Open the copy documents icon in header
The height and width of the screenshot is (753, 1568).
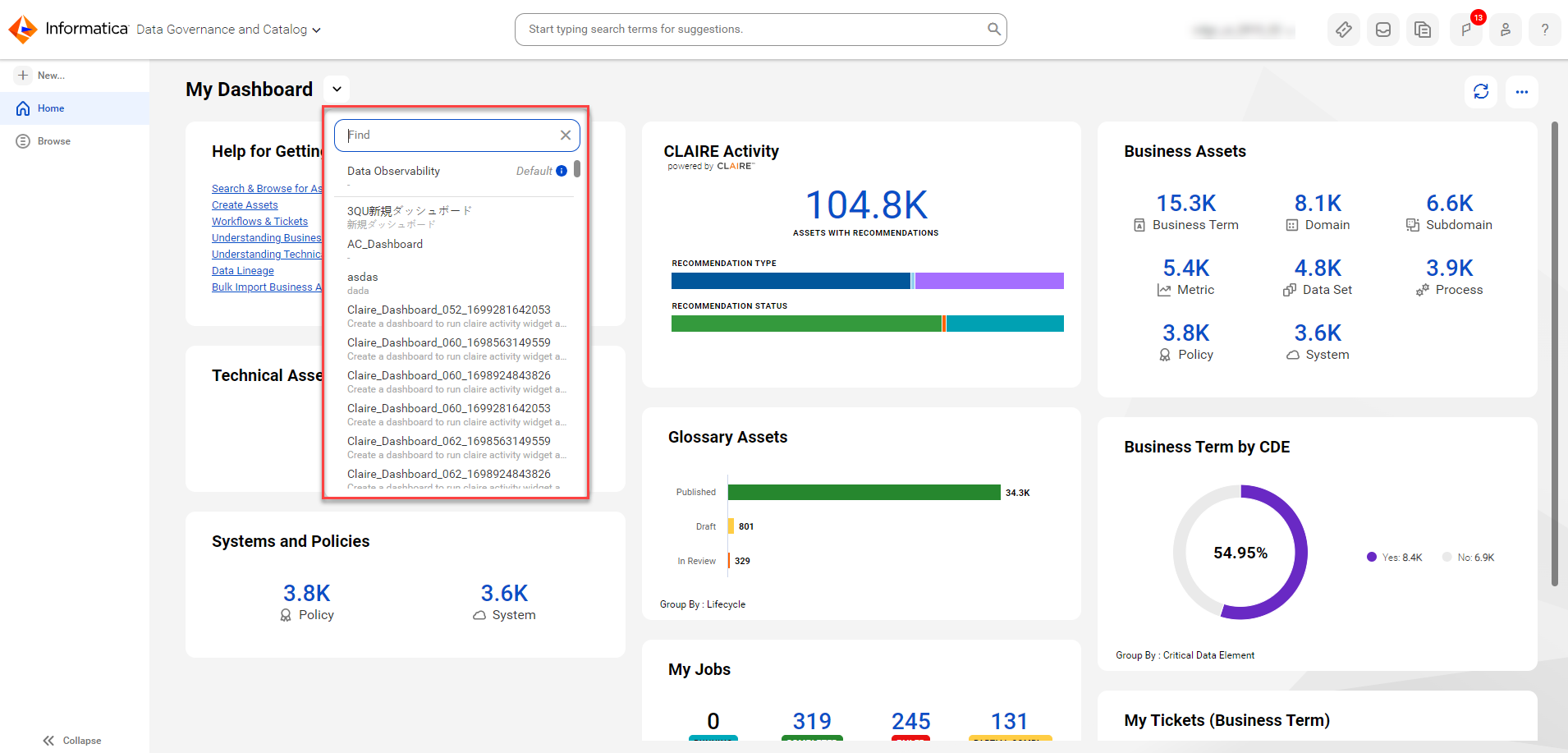click(x=1423, y=30)
